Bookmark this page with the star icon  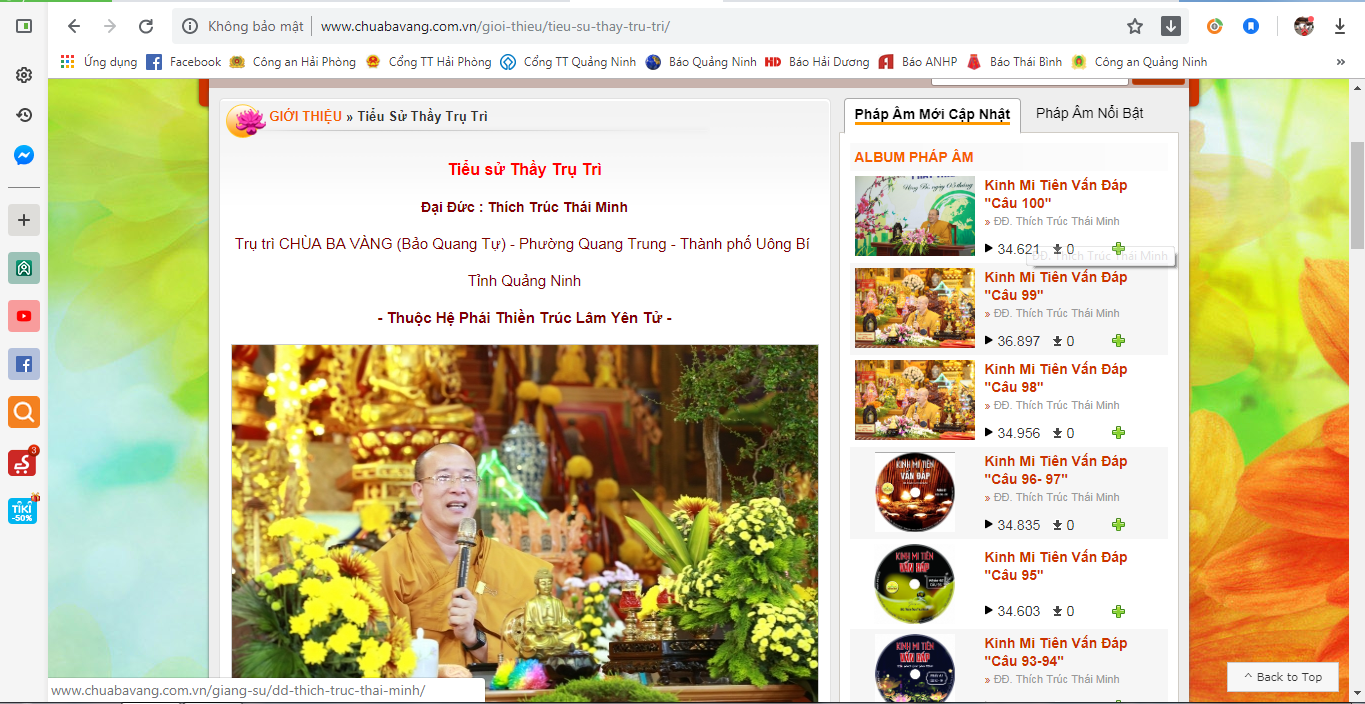[x=1135, y=27]
